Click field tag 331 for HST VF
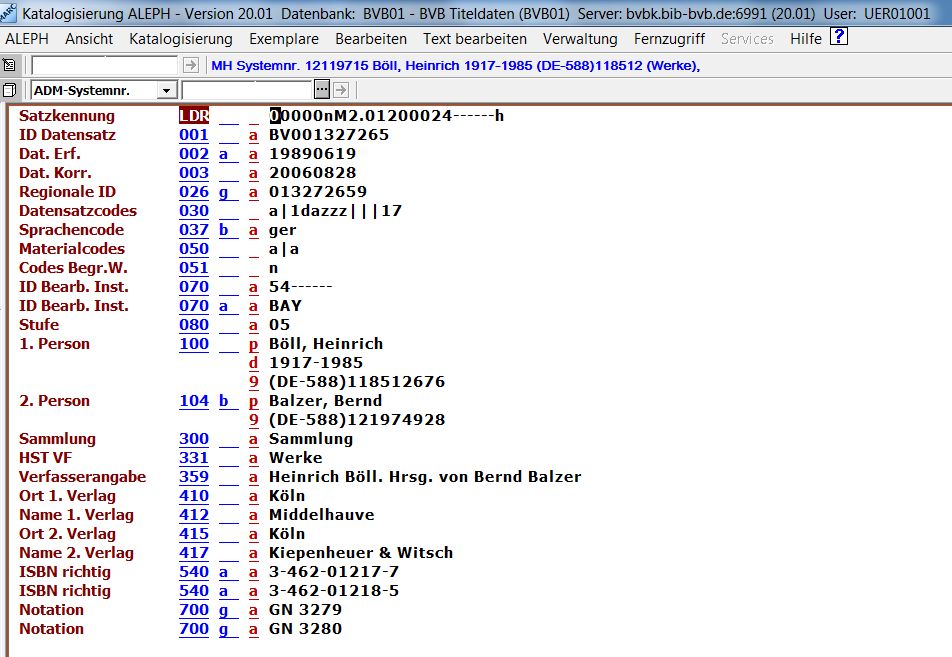Image resolution: width=952 pixels, height=657 pixels. click(x=194, y=458)
